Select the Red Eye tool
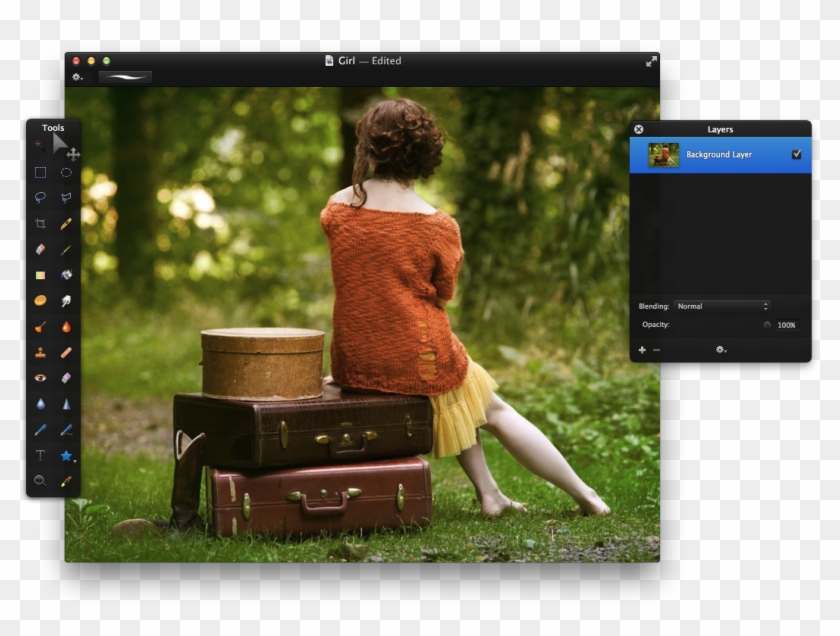 point(40,378)
